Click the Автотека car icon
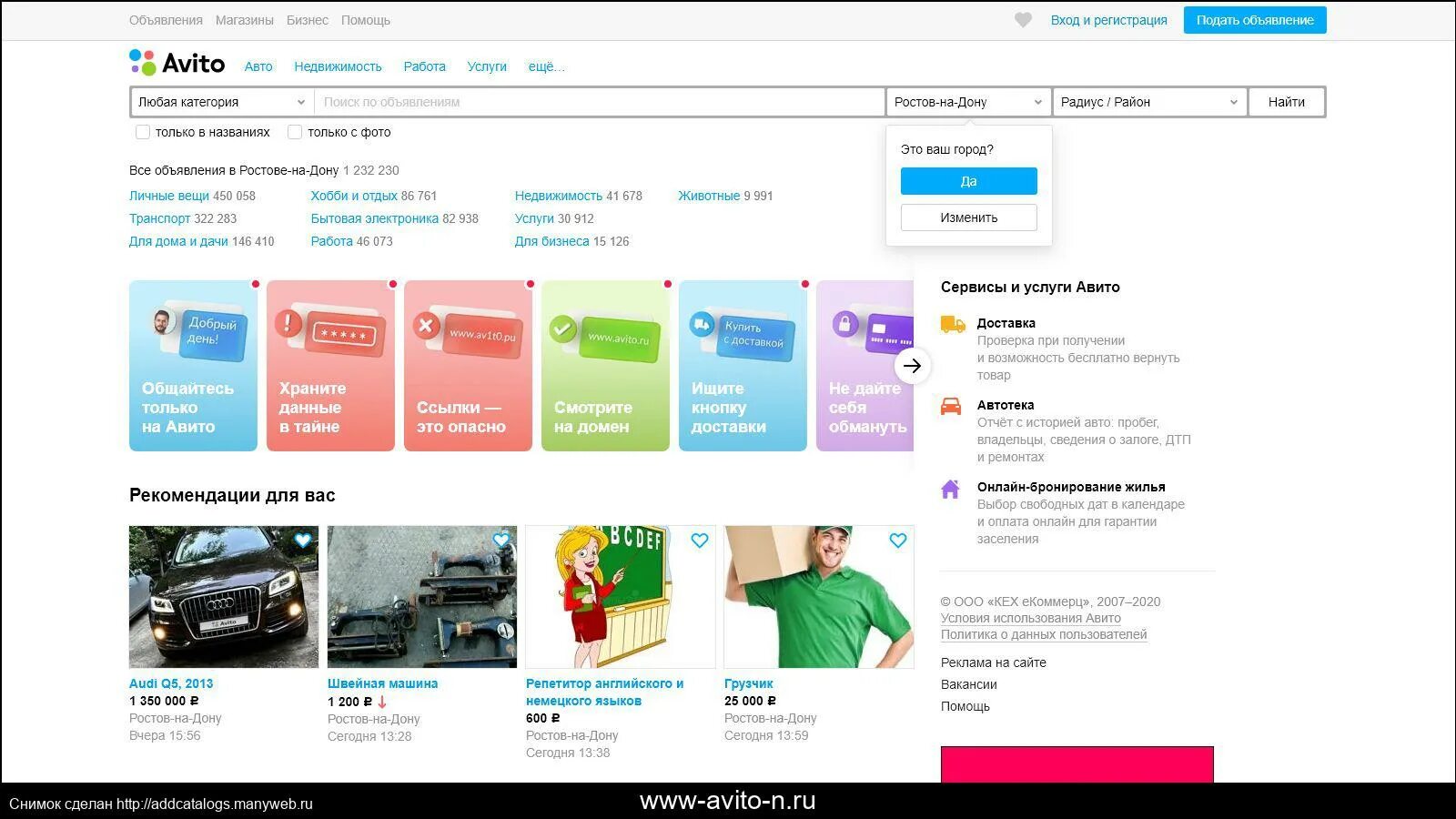Screen dimensions: 1456x819 950,406
